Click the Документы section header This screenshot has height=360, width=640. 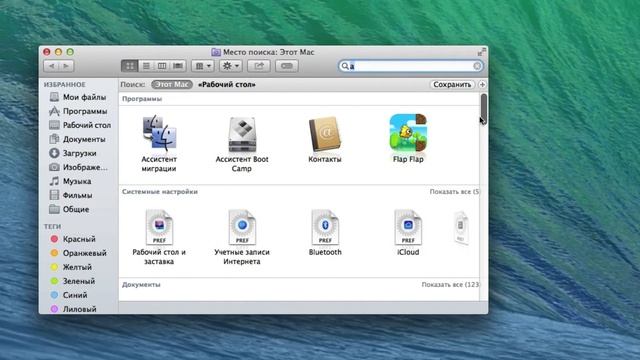[x=141, y=284]
